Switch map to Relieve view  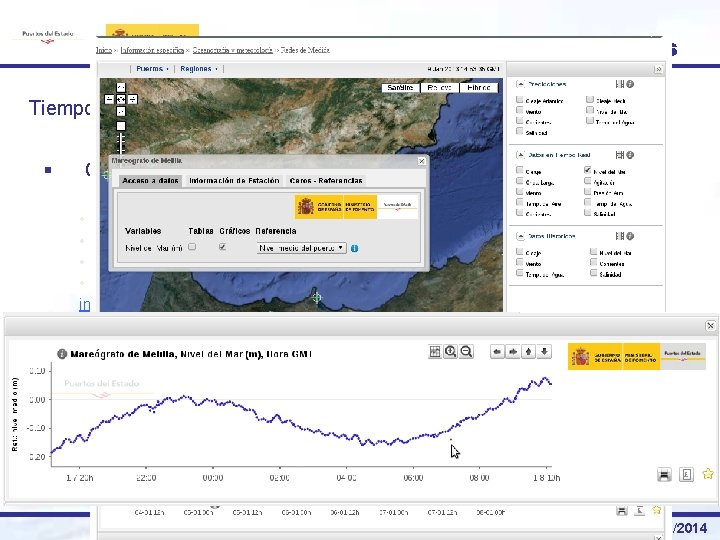coord(439,88)
